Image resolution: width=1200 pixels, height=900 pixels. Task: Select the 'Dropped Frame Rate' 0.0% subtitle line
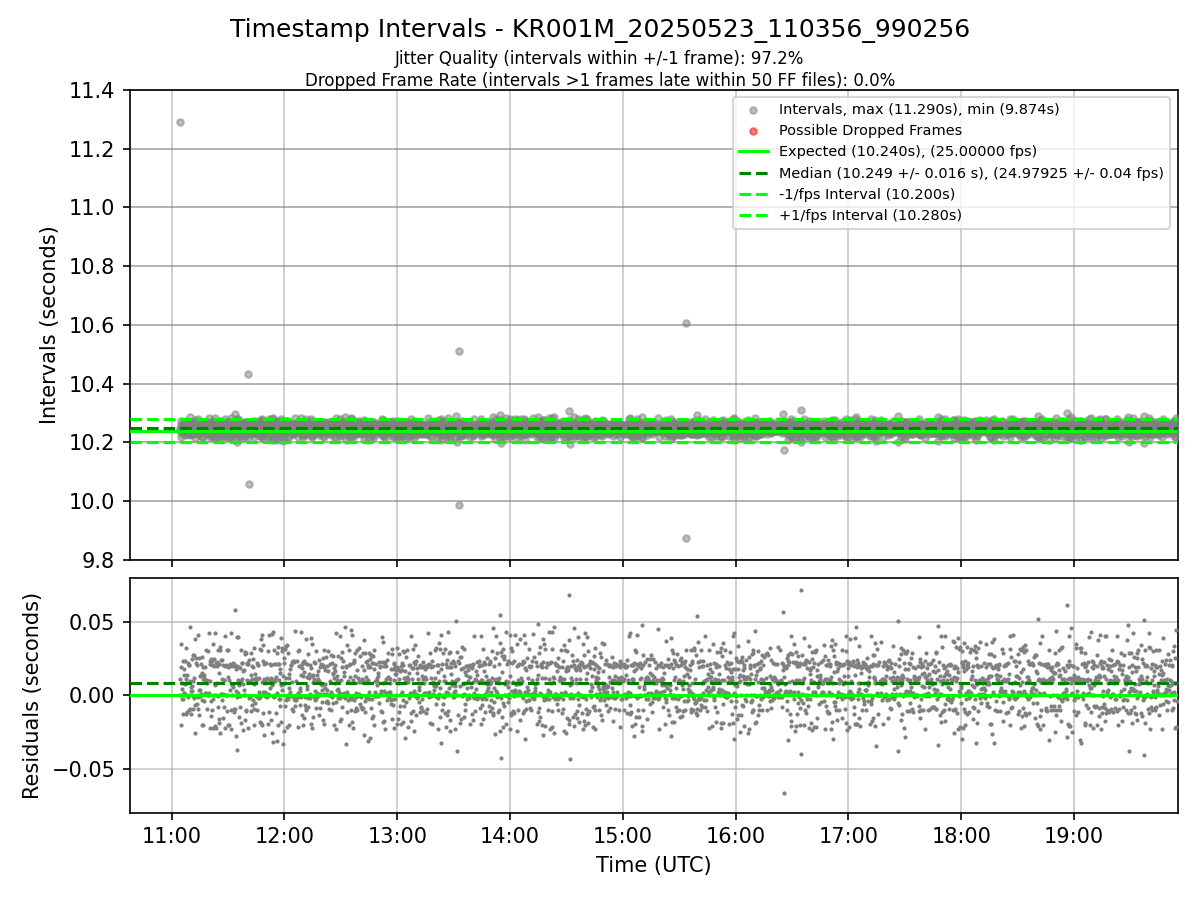pyautogui.click(x=600, y=79)
